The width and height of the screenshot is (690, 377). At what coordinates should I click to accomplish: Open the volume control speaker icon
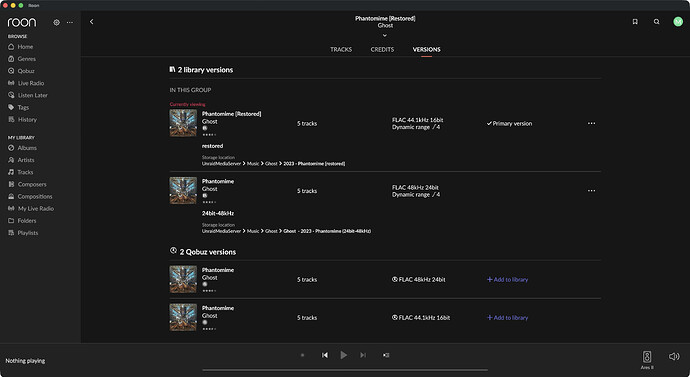674,356
